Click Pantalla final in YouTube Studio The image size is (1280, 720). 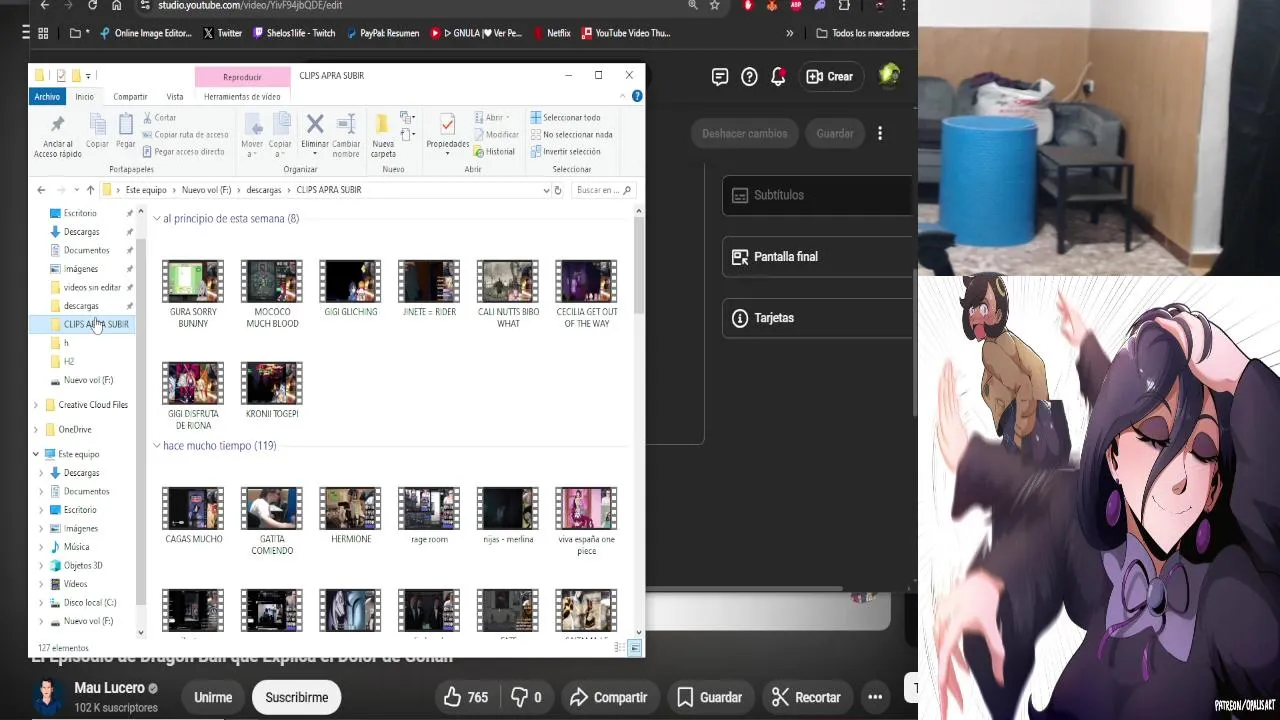tap(818, 257)
